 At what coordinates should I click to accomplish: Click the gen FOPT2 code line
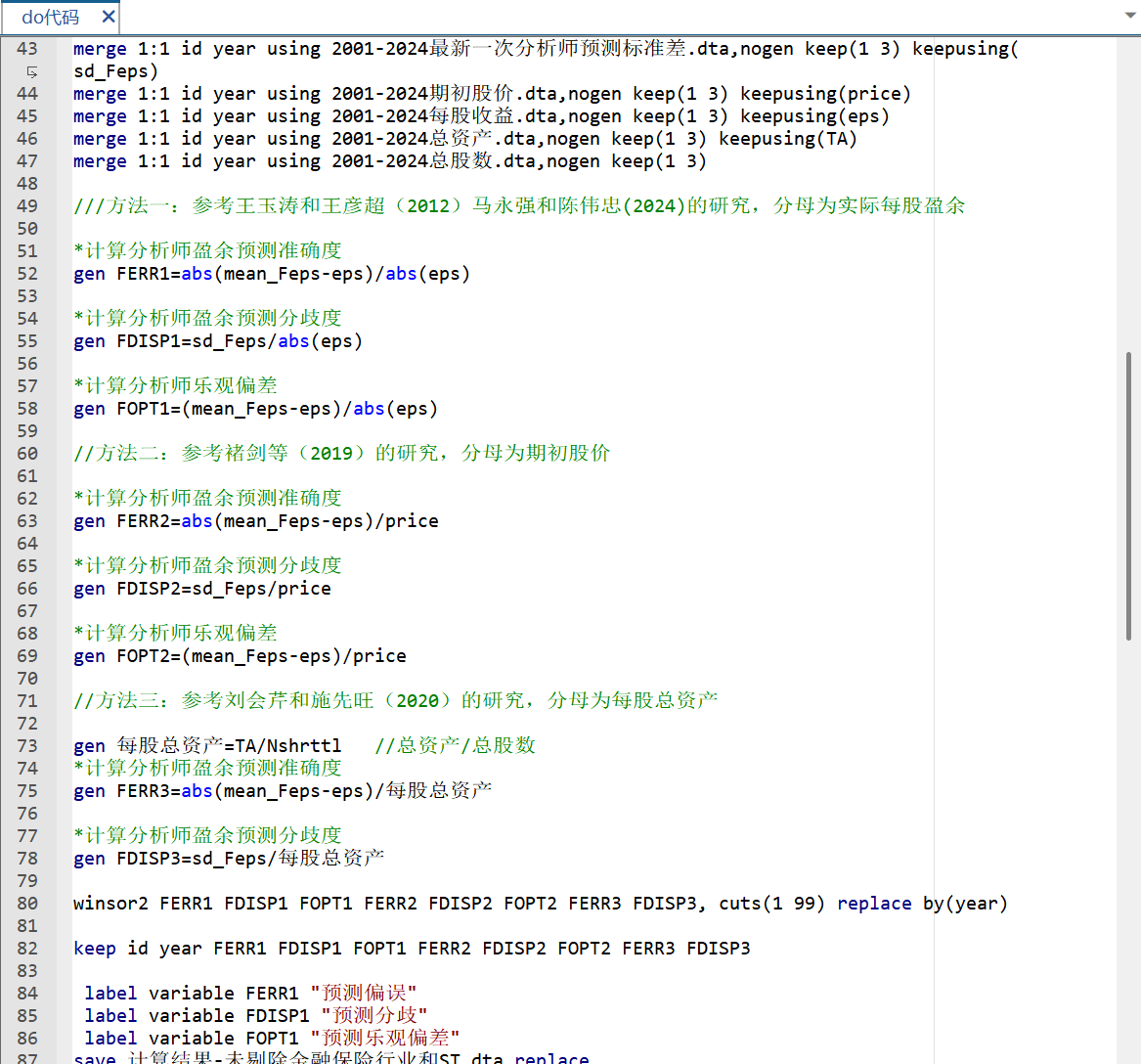click(x=240, y=656)
